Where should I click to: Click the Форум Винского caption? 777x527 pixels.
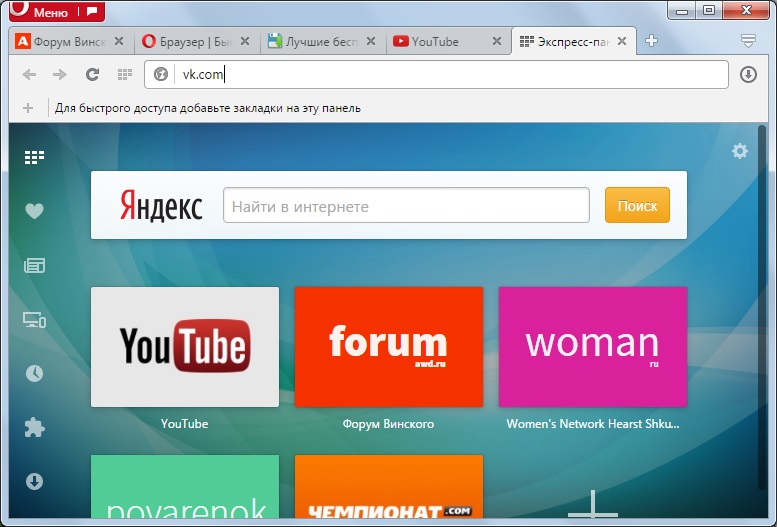pos(388,424)
